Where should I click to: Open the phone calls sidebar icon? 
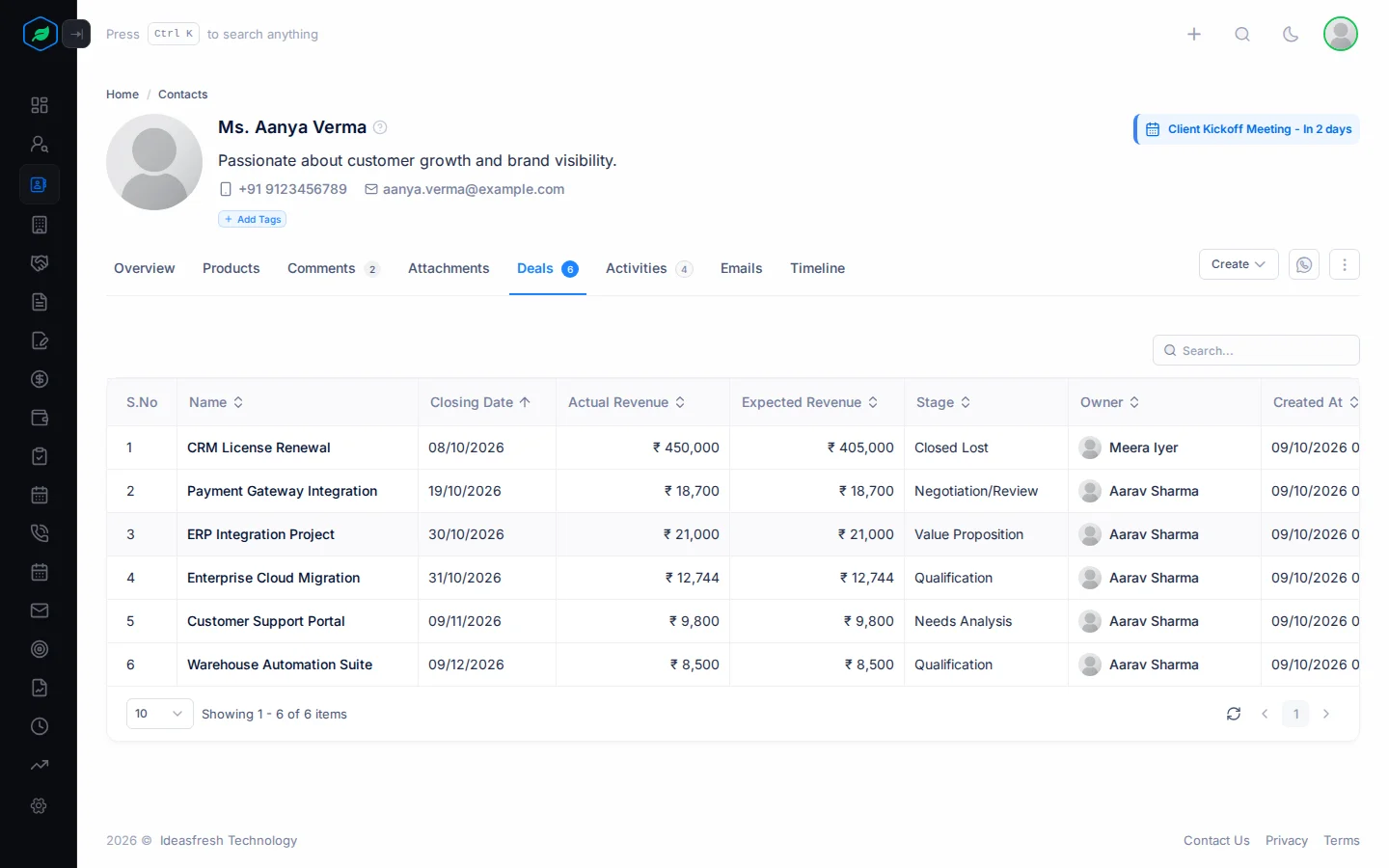(x=40, y=533)
